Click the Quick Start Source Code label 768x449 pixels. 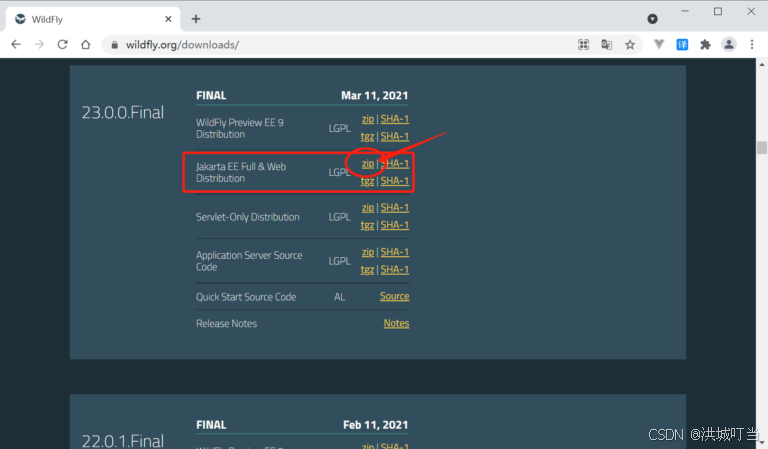[x=246, y=297]
